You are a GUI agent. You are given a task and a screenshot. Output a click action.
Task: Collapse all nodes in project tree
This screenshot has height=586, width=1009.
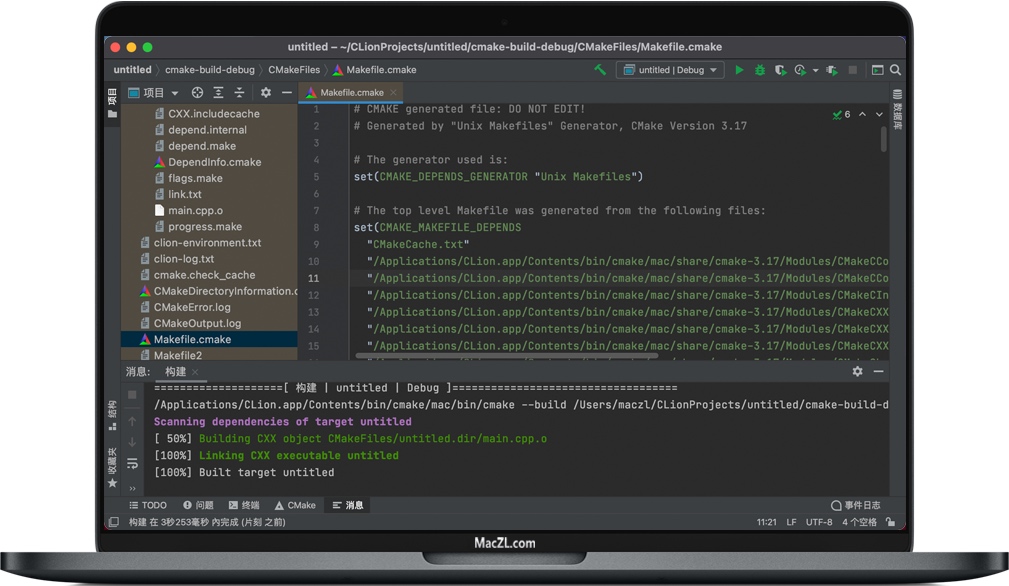(x=240, y=92)
